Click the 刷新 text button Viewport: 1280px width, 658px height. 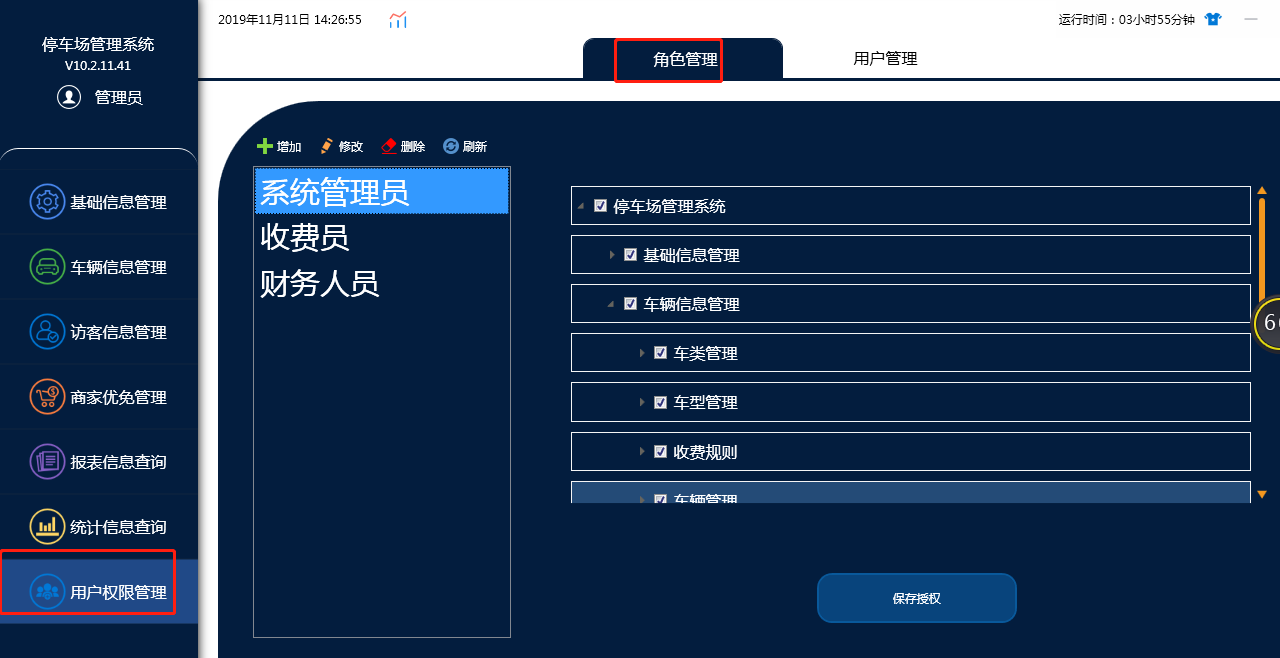point(475,147)
